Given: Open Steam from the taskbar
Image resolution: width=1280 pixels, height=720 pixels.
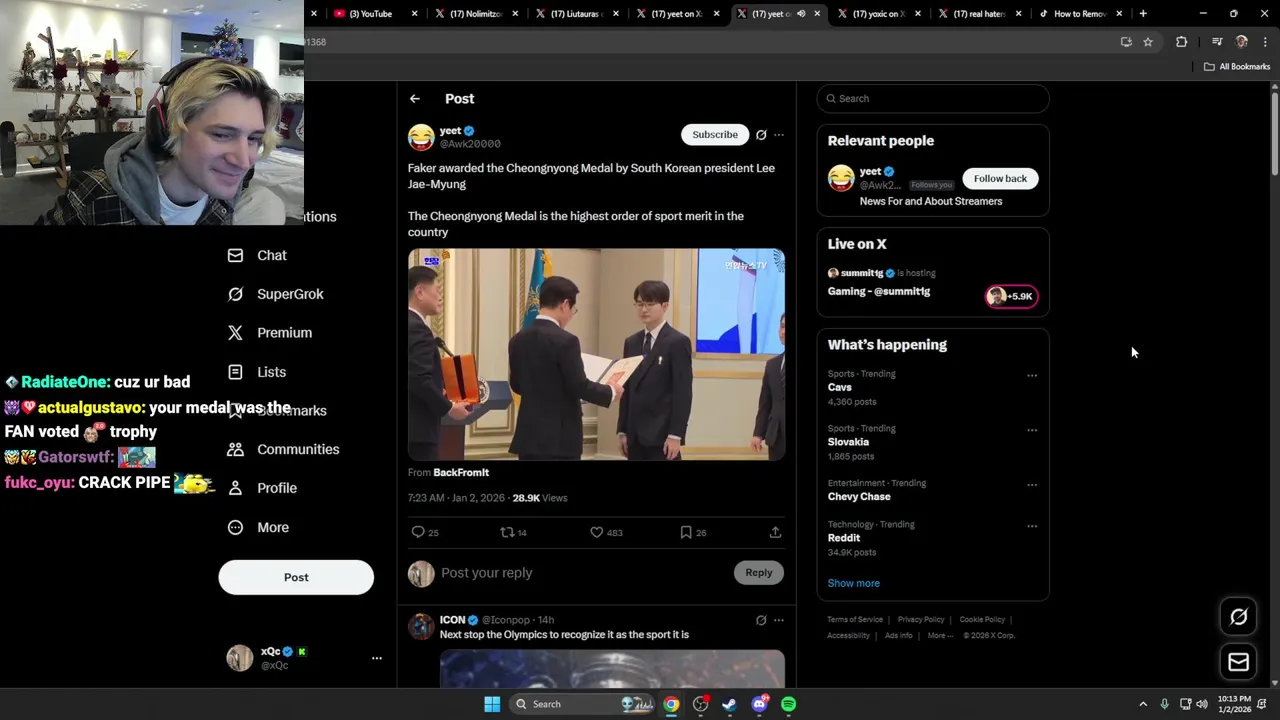Looking at the screenshot, I should pyautogui.click(x=730, y=704).
